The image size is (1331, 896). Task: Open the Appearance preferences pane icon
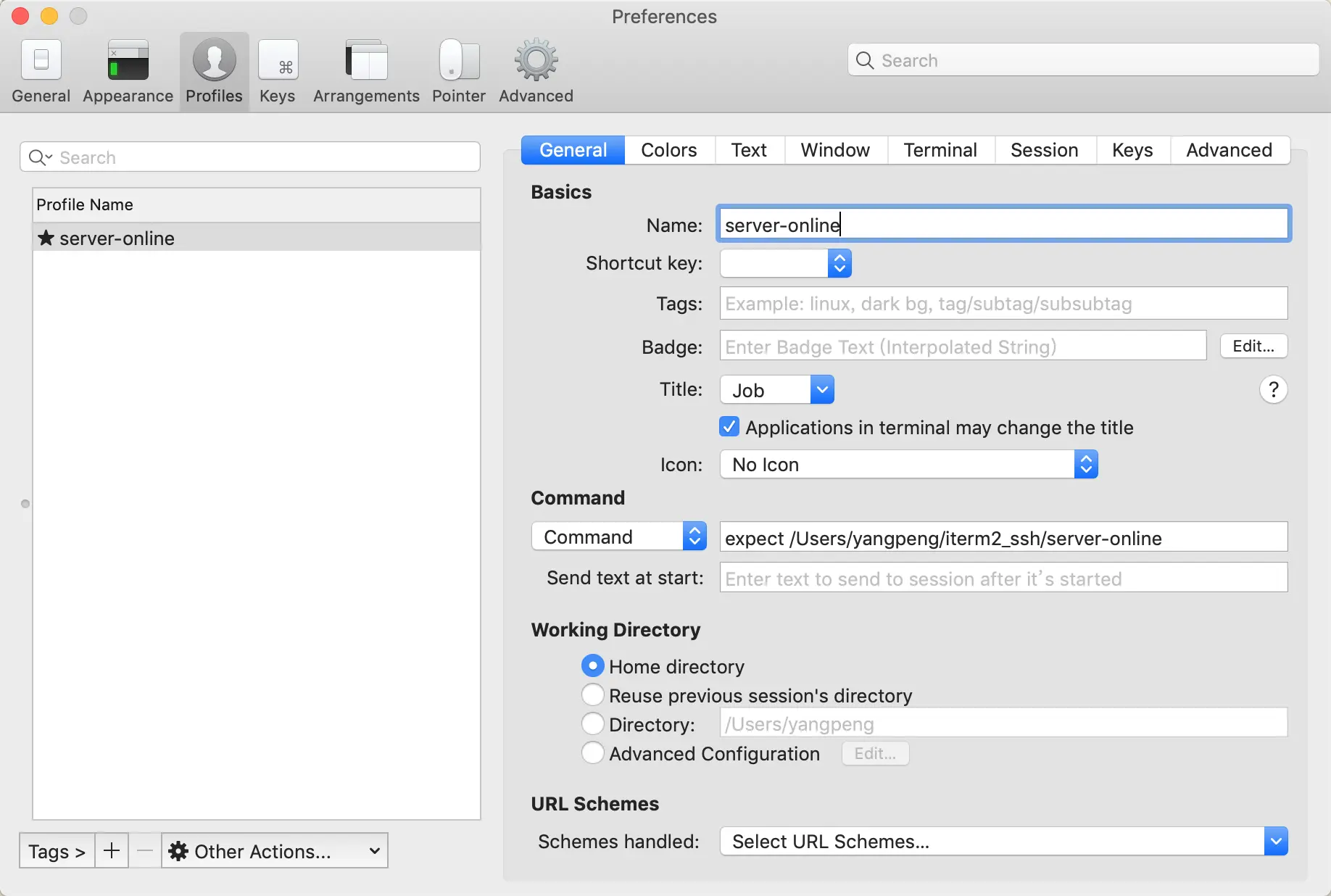tap(128, 60)
